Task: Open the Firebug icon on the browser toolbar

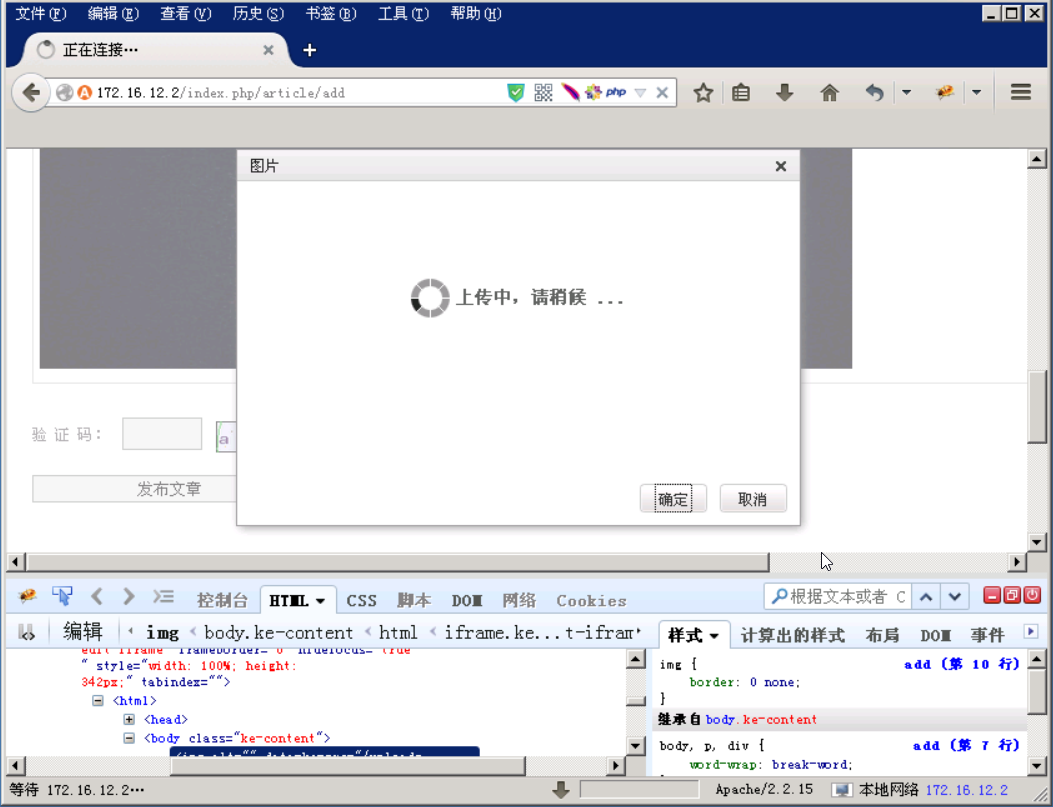Action: (943, 92)
